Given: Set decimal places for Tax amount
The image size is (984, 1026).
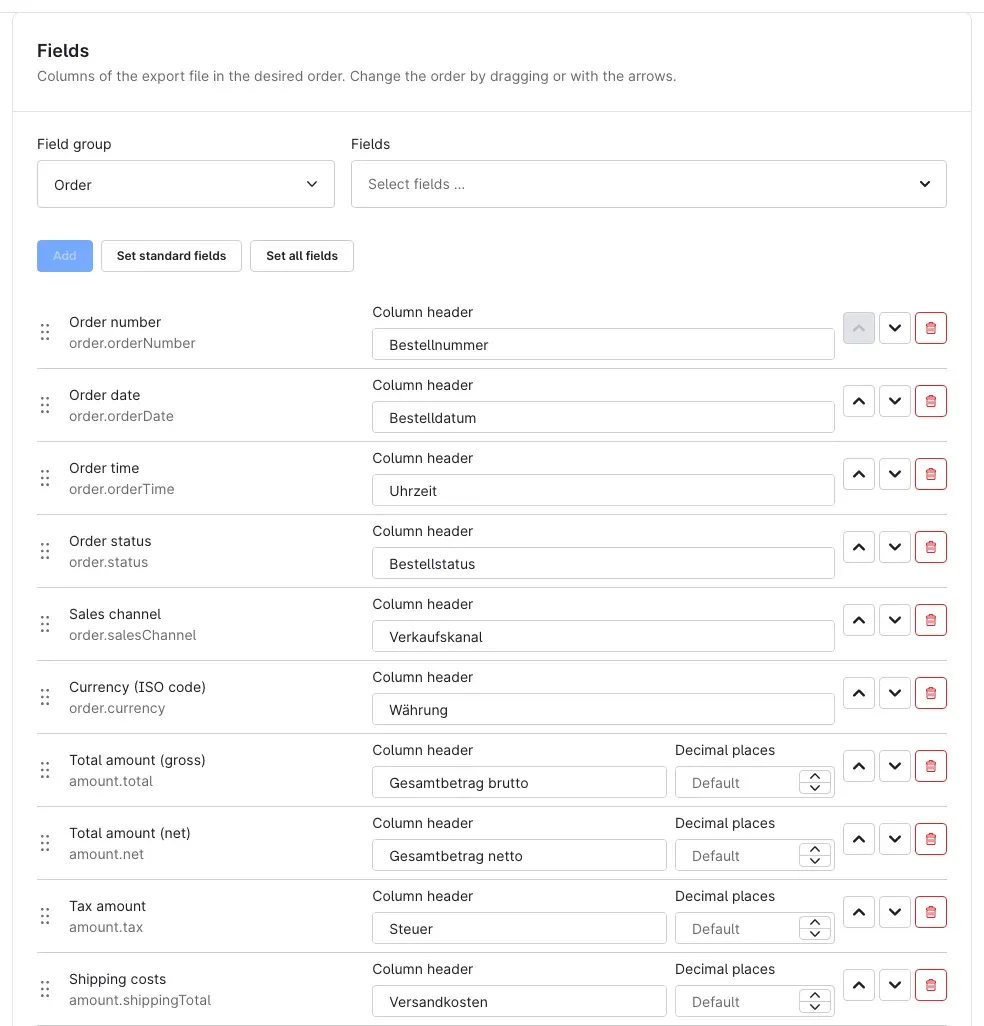Looking at the screenshot, I should [754, 929].
